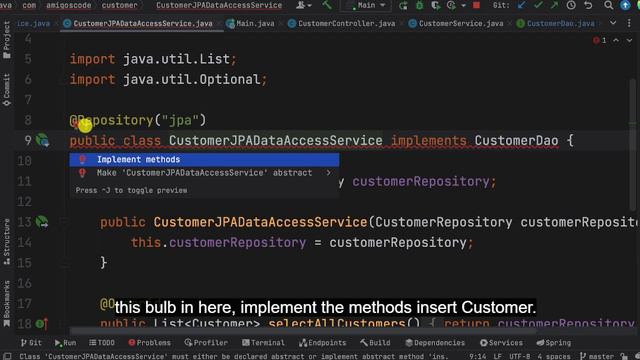Go to next highlighted error arrow
The height and width of the screenshot is (360, 640).
[x=629, y=40]
